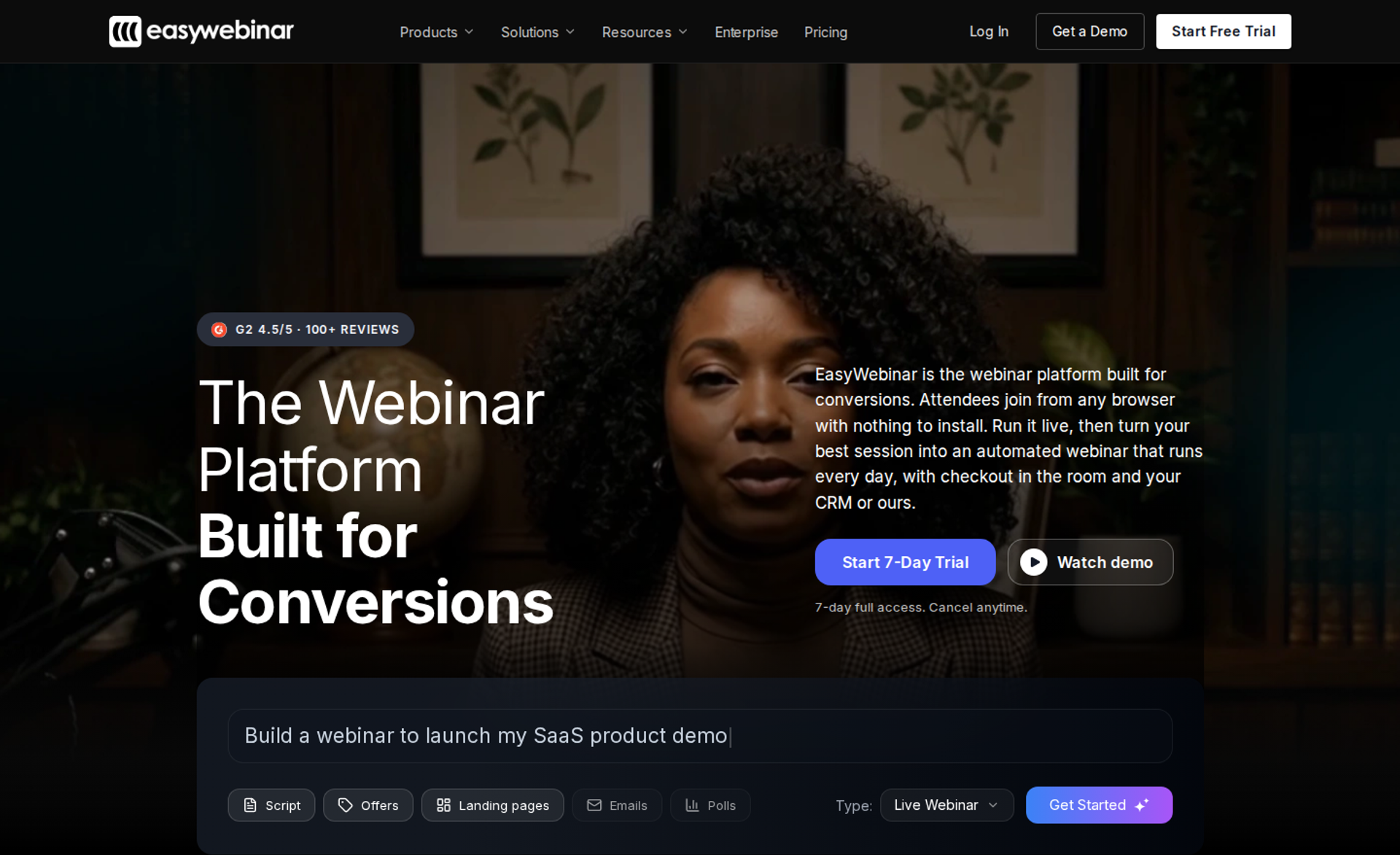The width and height of the screenshot is (1400, 855).
Task: Click the Landing pages grid icon
Action: [443, 805]
